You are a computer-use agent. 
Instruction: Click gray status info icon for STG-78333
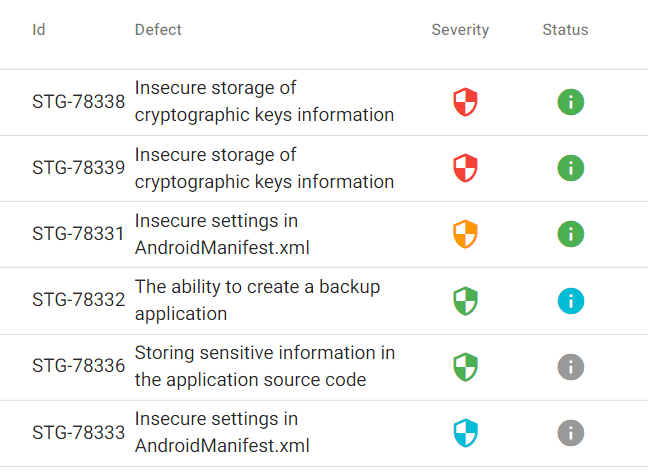tap(571, 433)
